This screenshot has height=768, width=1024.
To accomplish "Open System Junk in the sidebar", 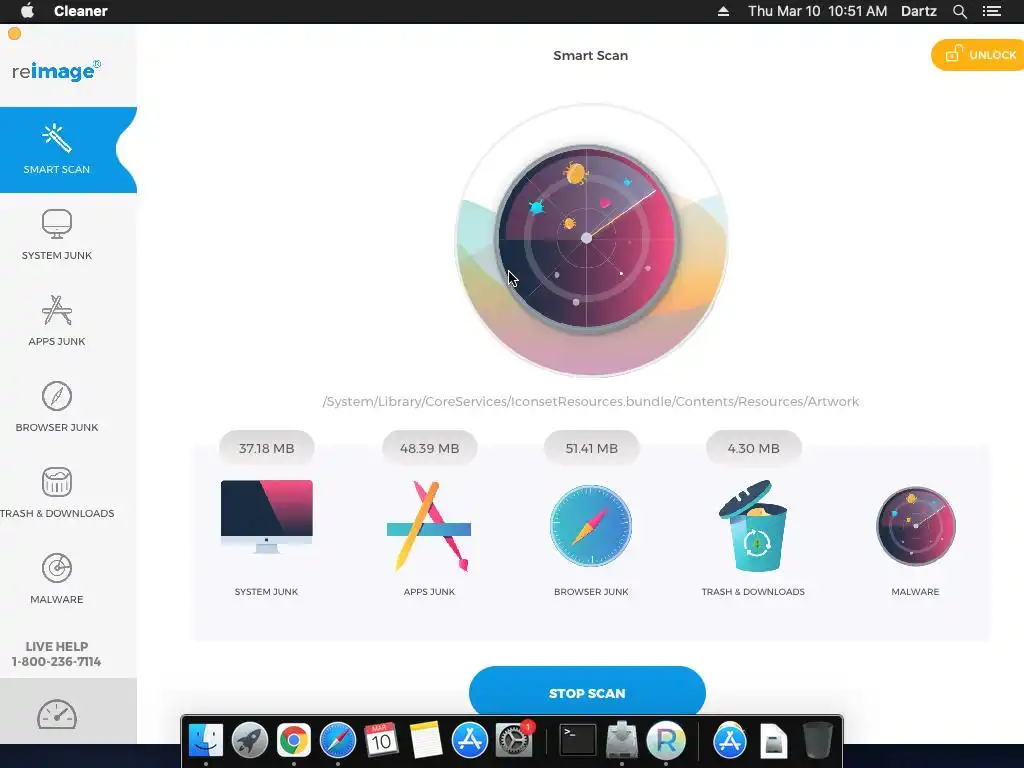I will point(57,235).
